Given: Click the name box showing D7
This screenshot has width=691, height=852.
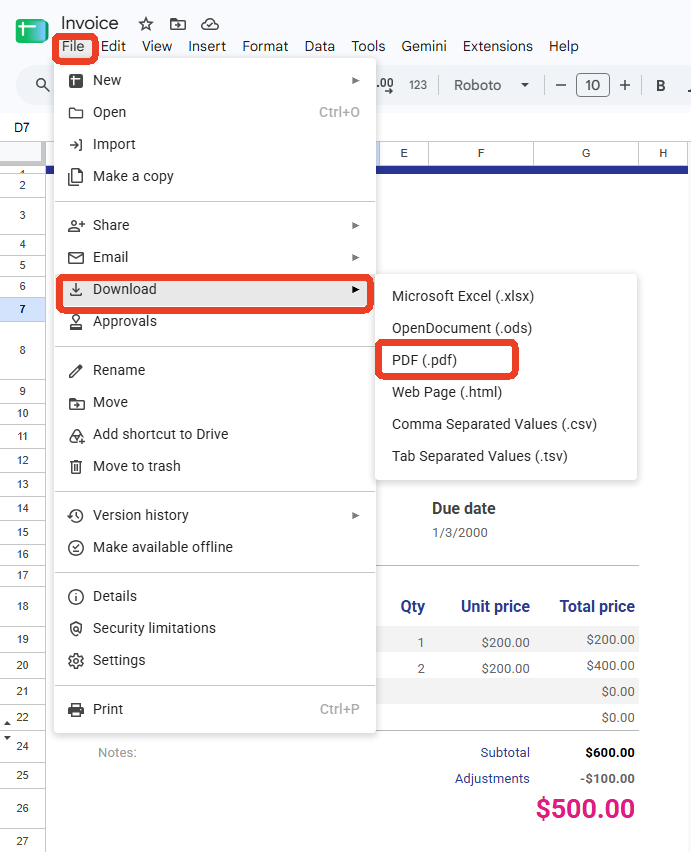Looking at the screenshot, I should (x=22, y=128).
